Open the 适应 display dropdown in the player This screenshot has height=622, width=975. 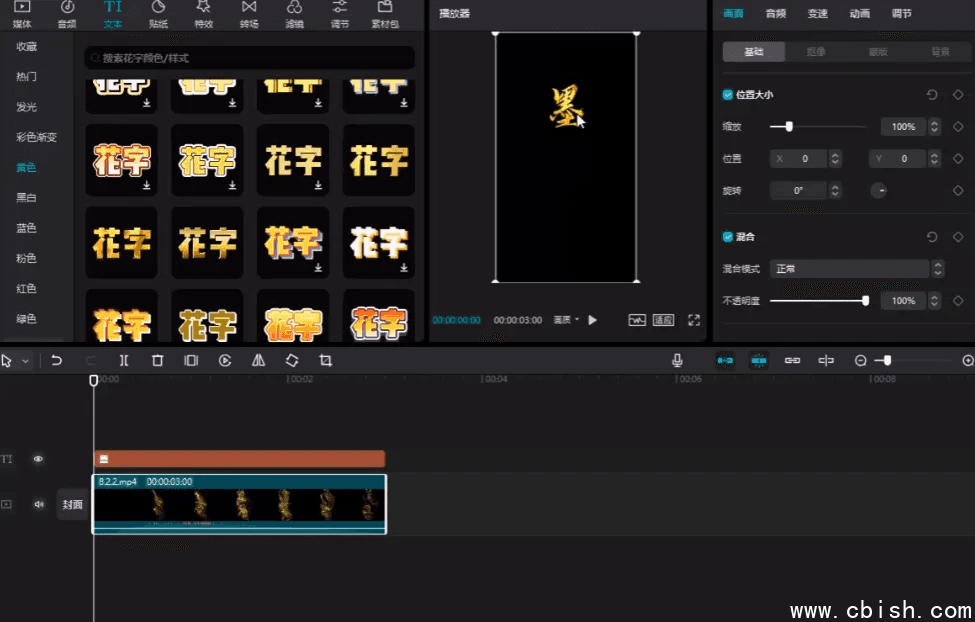663,320
